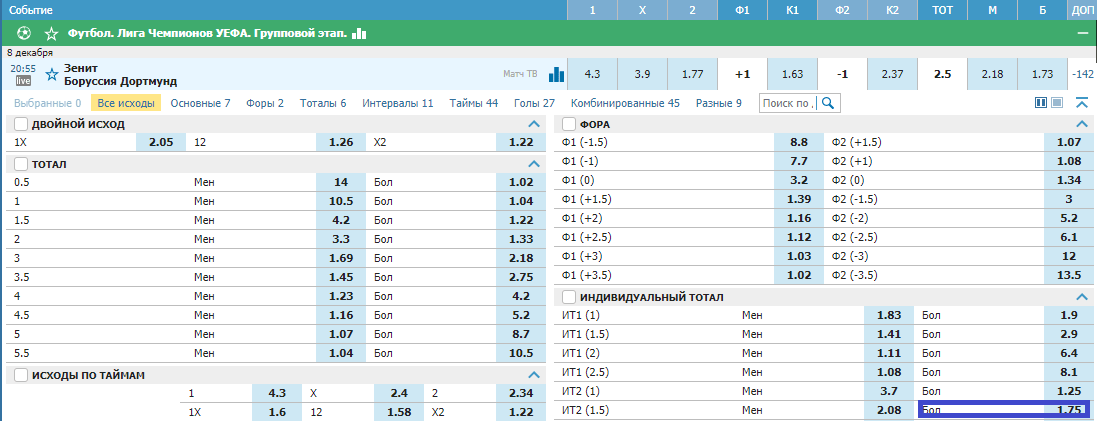
Task: Open match statistics bar chart icon
Action: point(556,74)
